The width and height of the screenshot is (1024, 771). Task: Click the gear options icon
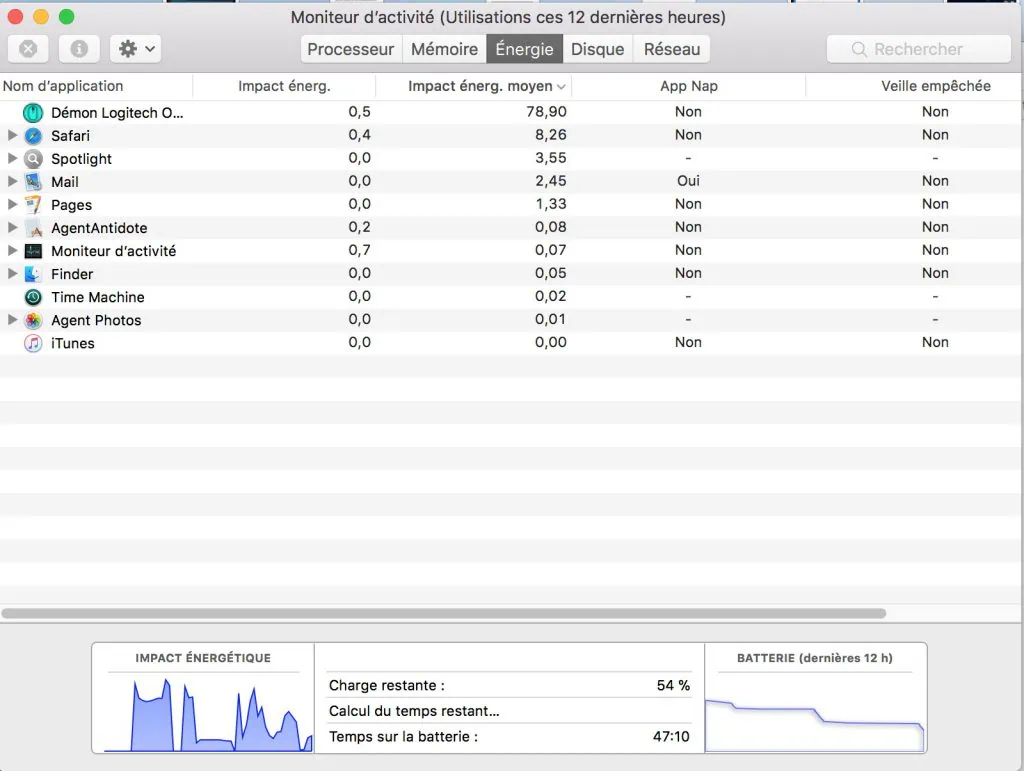coord(130,48)
